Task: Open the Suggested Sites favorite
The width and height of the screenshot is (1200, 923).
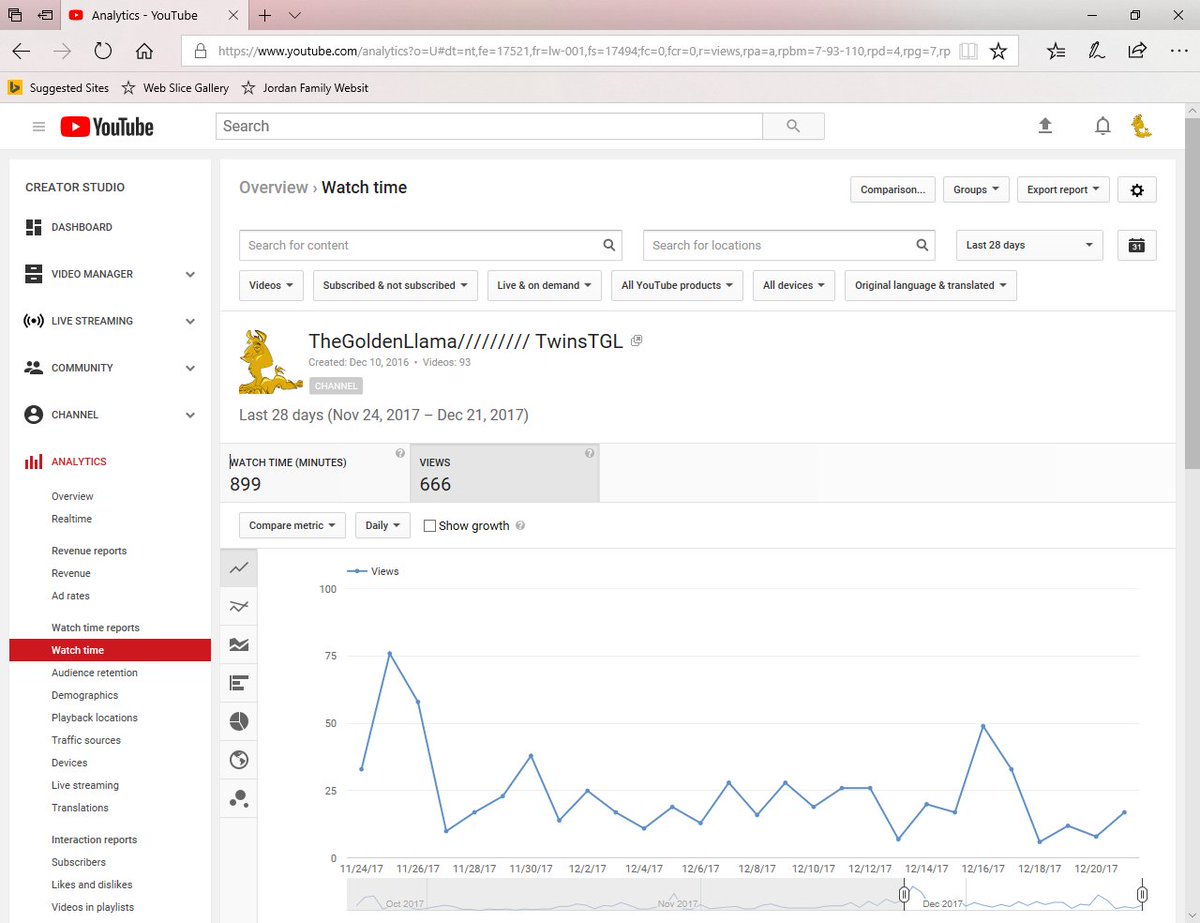Action: pyautogui.click(x=59, y=88)
